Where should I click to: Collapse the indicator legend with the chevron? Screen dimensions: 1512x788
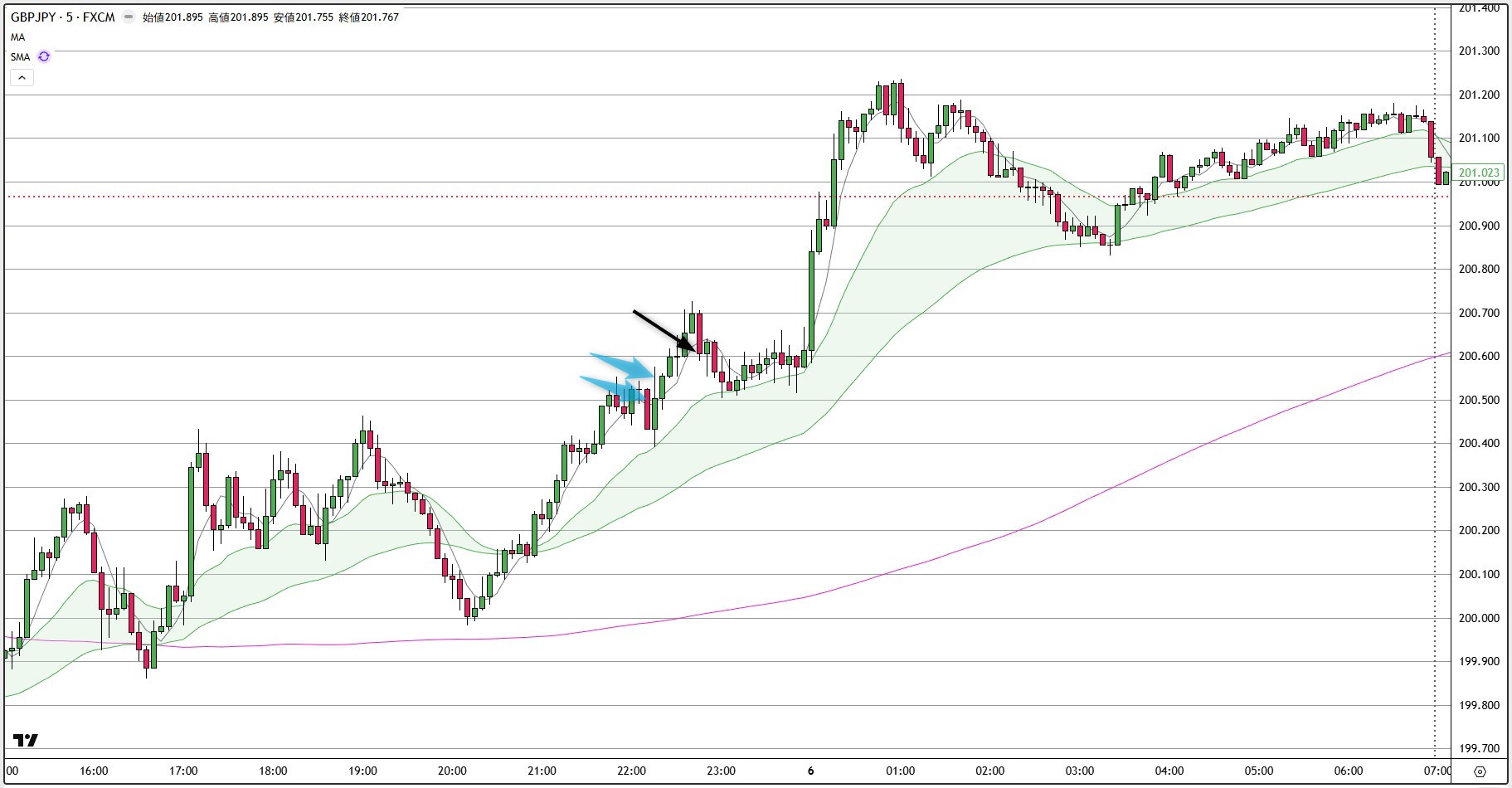point(22,78)
